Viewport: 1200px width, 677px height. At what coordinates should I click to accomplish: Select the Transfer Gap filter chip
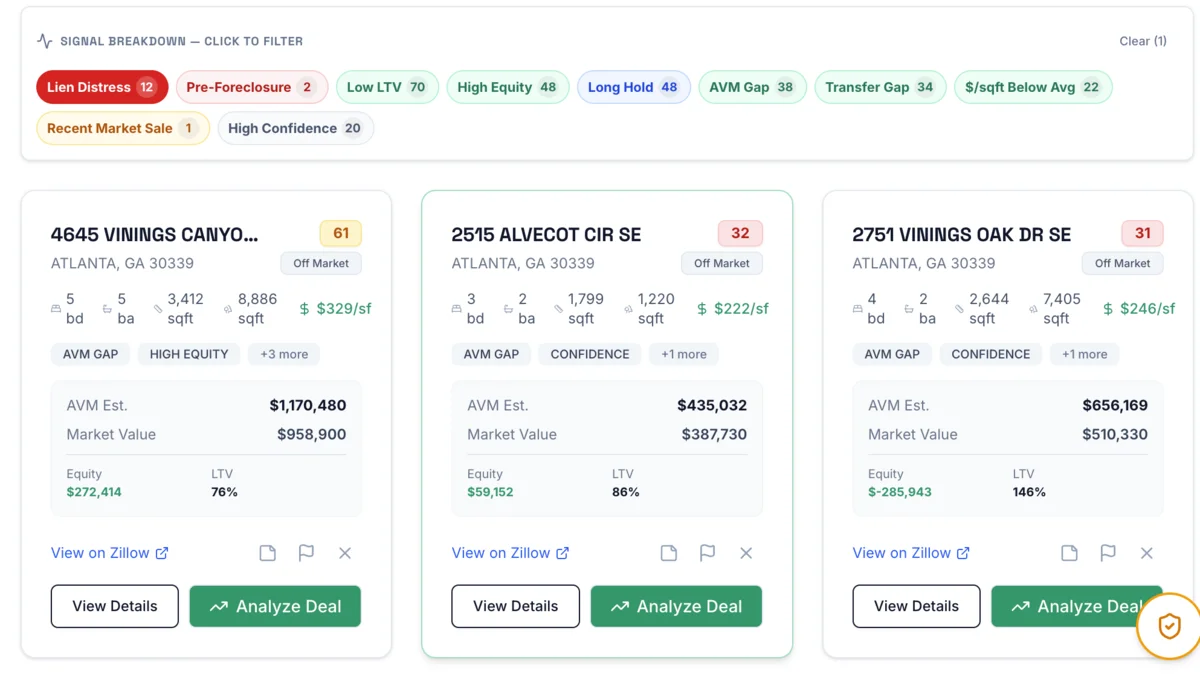[880, 87]
